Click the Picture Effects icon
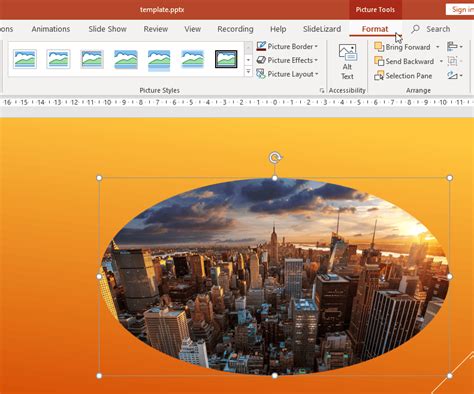Screen dimensions: 474x394 coord(261,60)
